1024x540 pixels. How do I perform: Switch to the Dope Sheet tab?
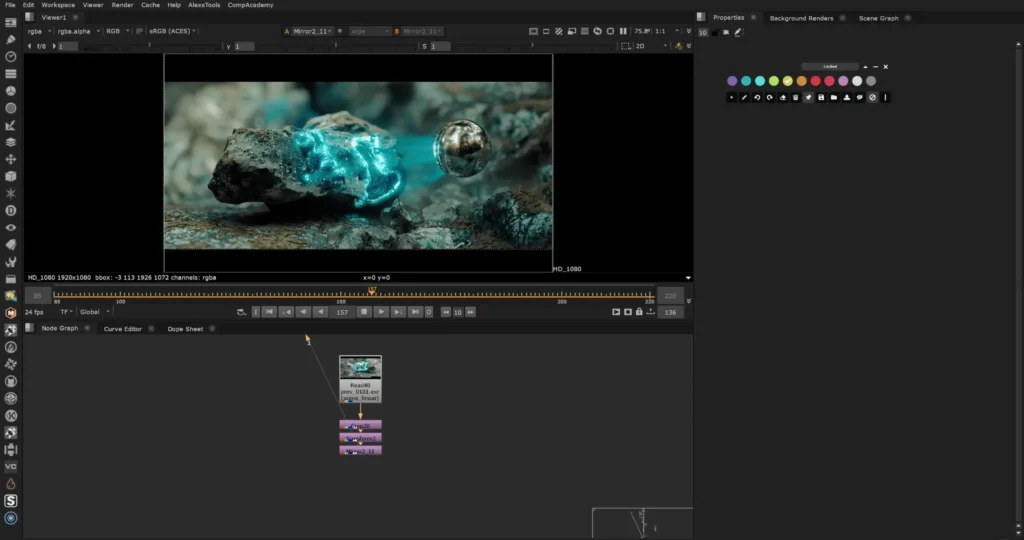point(185,329)
